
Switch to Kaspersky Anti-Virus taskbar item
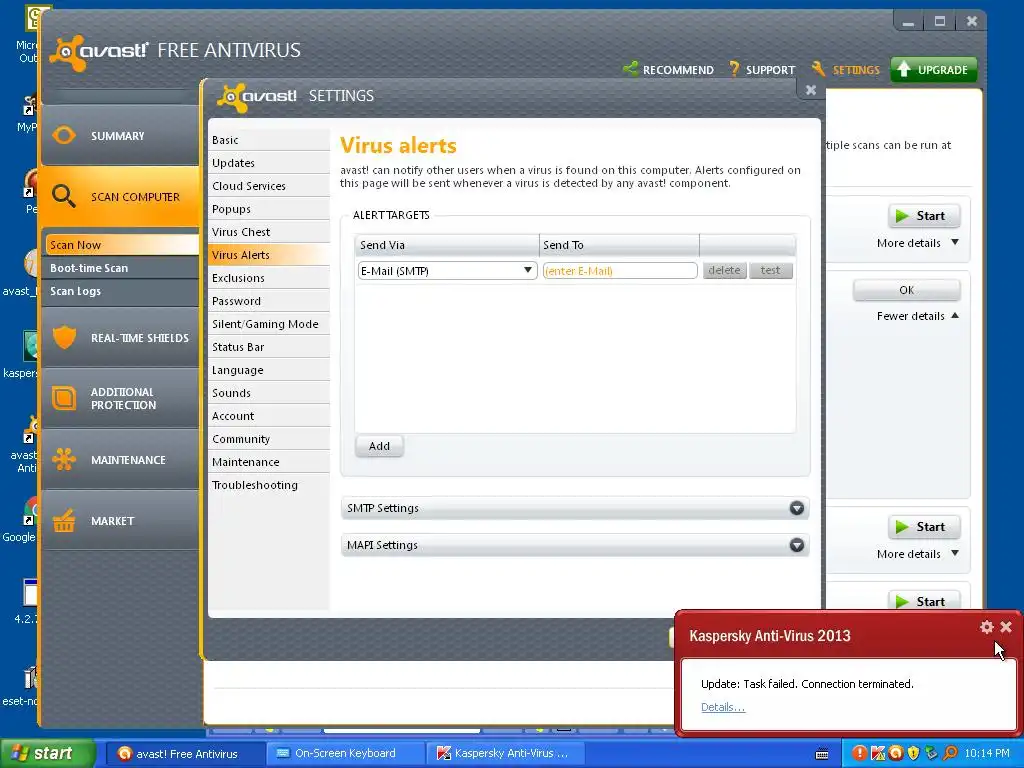click(505, 753)
